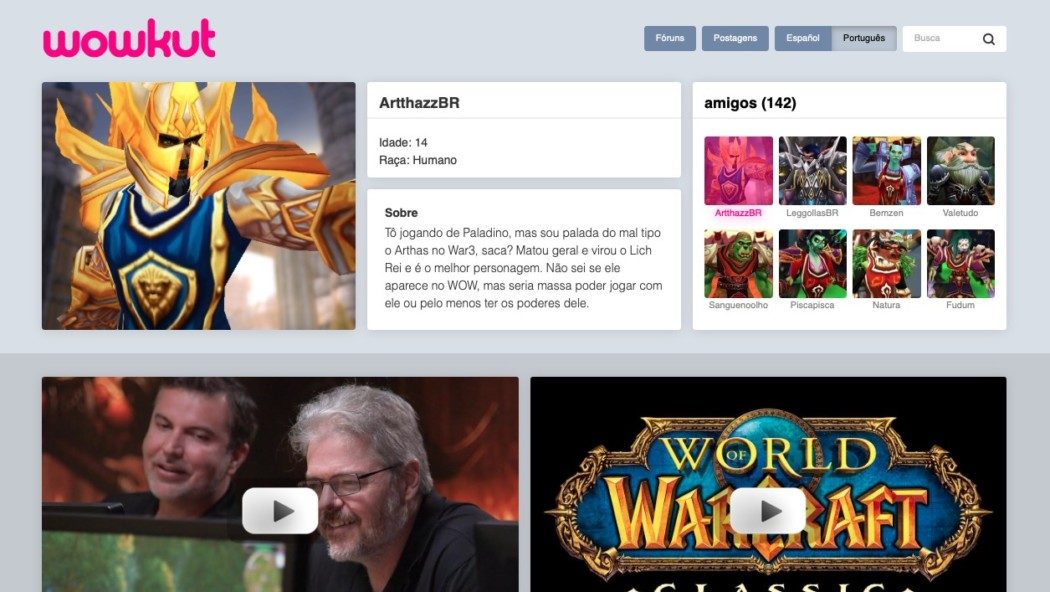This screenshot has width=1050, height=592.
Task: Play the World of Warcraft Classic video
Action: 767,511
